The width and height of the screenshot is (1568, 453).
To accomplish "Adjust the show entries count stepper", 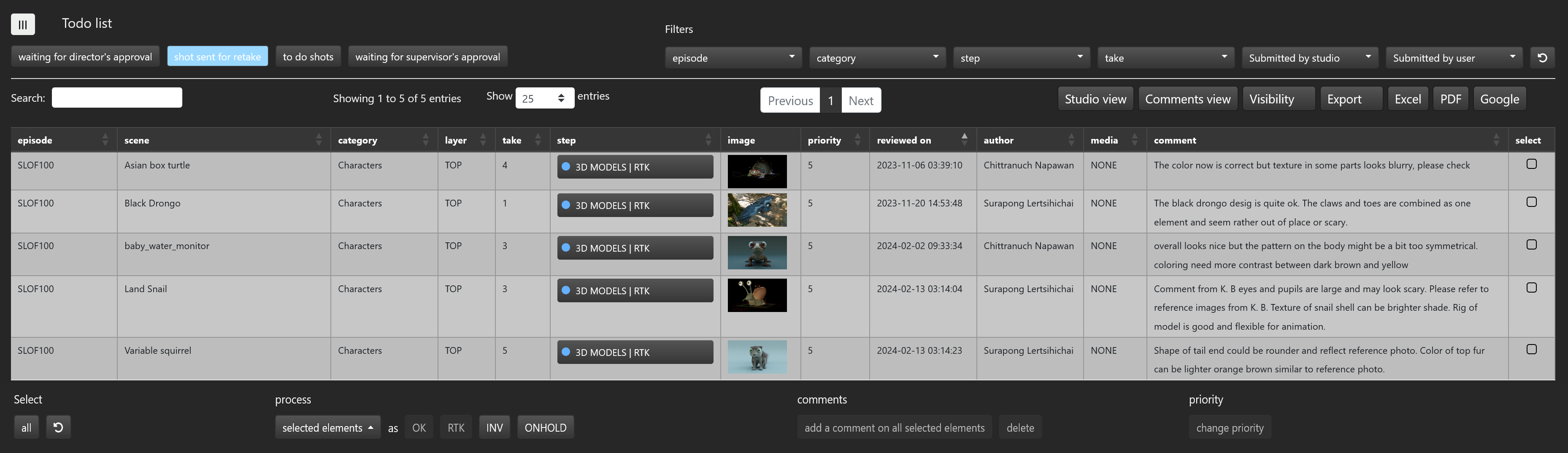I will pyautogui.click(x=561, y=98).
